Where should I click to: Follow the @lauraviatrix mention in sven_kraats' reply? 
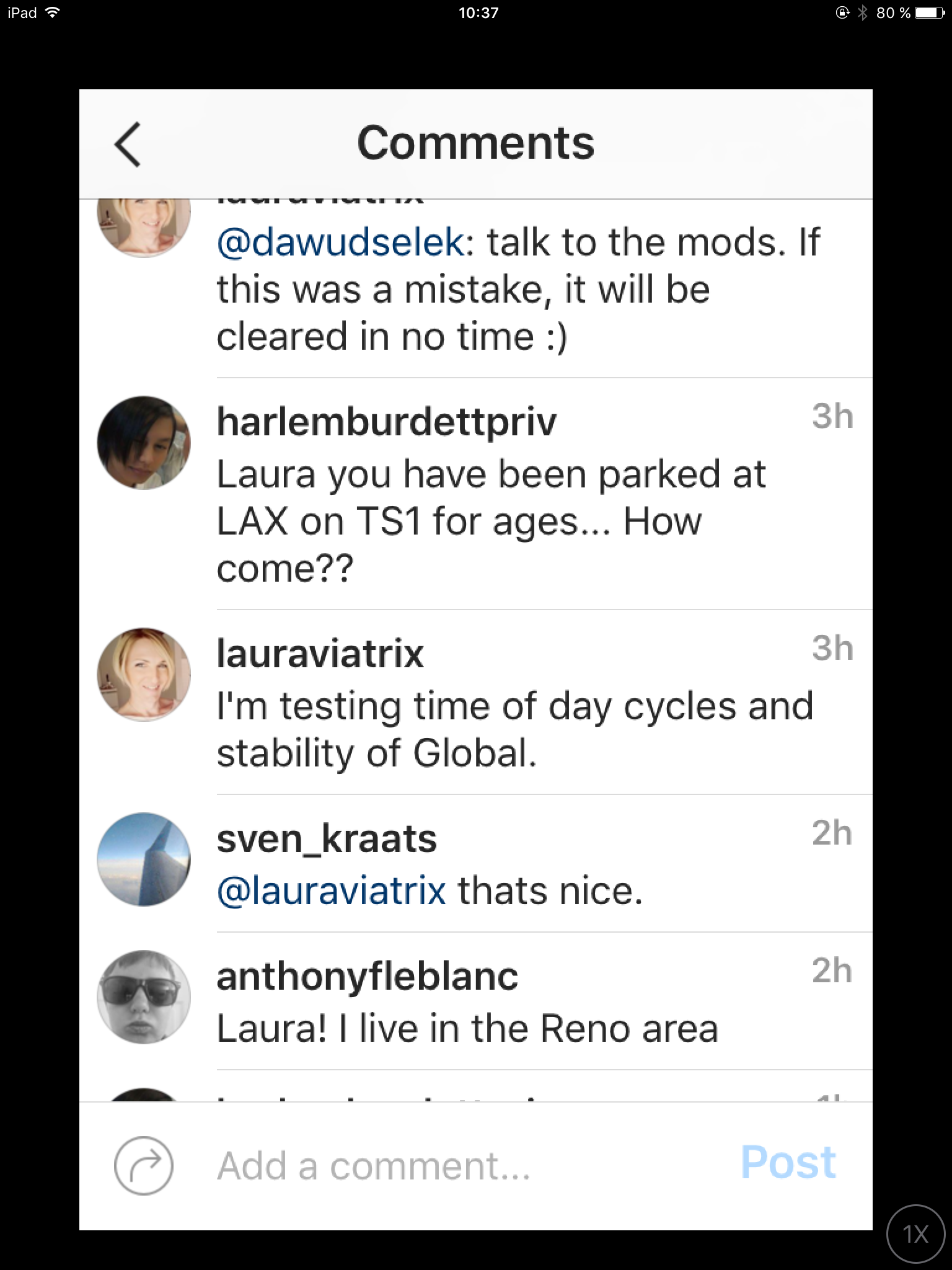pyautogui.click(x=331, y=891)
